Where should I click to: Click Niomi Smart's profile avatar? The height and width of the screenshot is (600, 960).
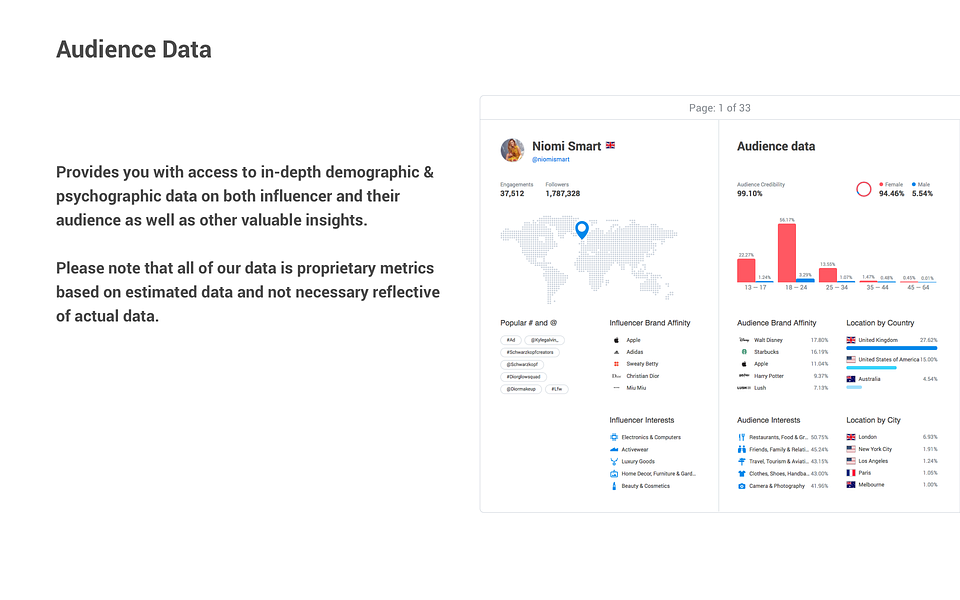(x=512, y=150)
